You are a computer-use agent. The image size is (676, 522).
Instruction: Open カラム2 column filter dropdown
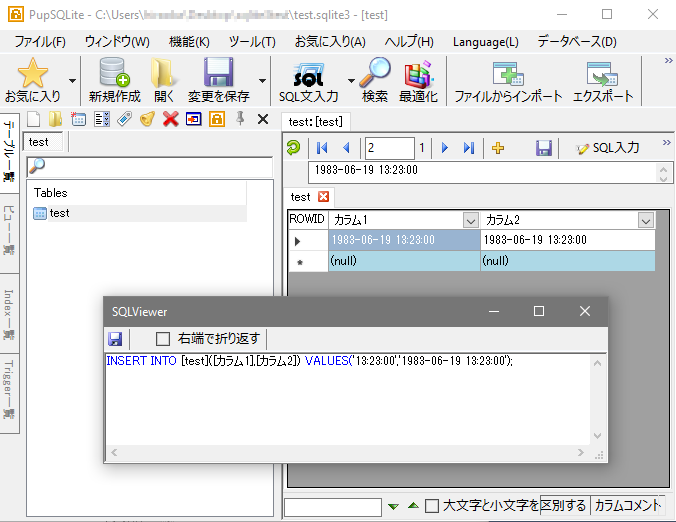tap(645, 221)
